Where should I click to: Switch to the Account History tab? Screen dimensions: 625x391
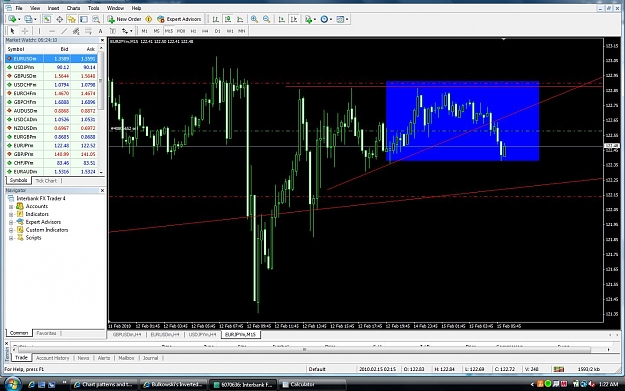click(52, 358)
